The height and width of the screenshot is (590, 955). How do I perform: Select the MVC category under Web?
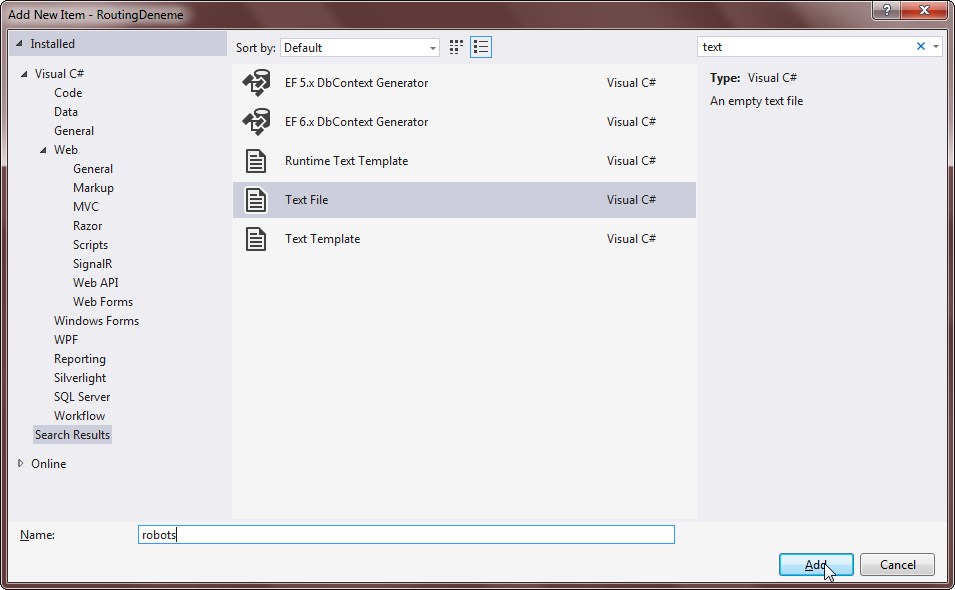point(86,207)
